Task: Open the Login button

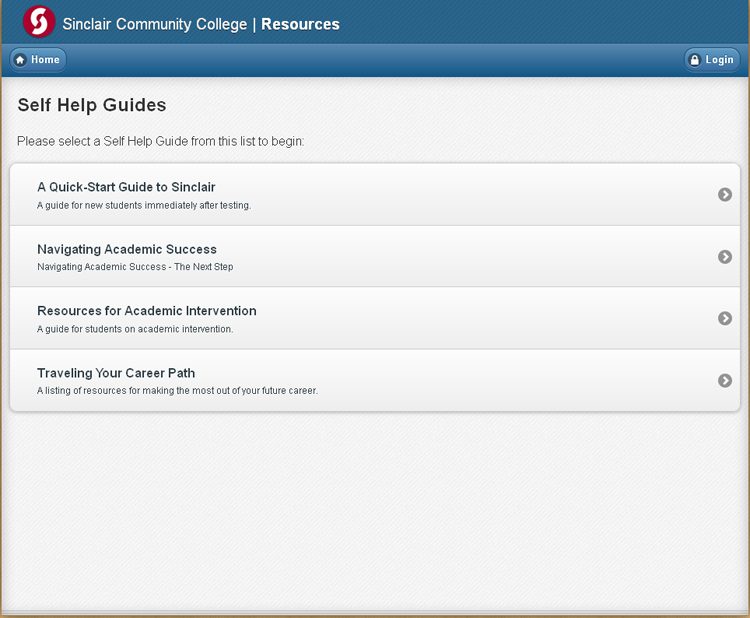Action: coord(712,60)
